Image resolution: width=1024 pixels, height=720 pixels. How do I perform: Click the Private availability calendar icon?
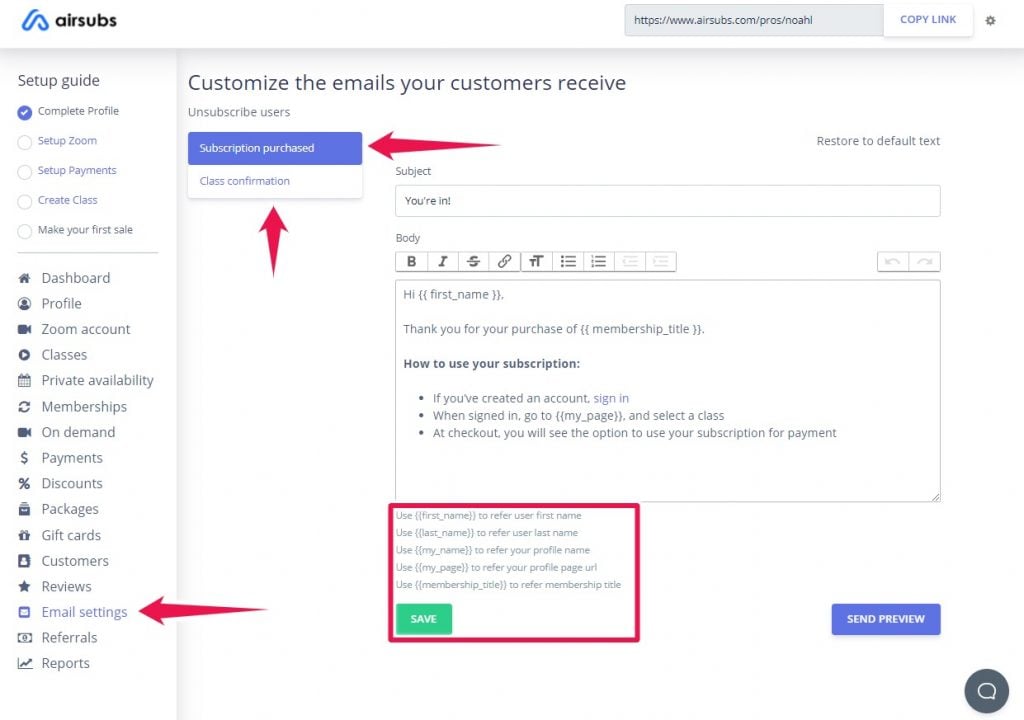24,380
